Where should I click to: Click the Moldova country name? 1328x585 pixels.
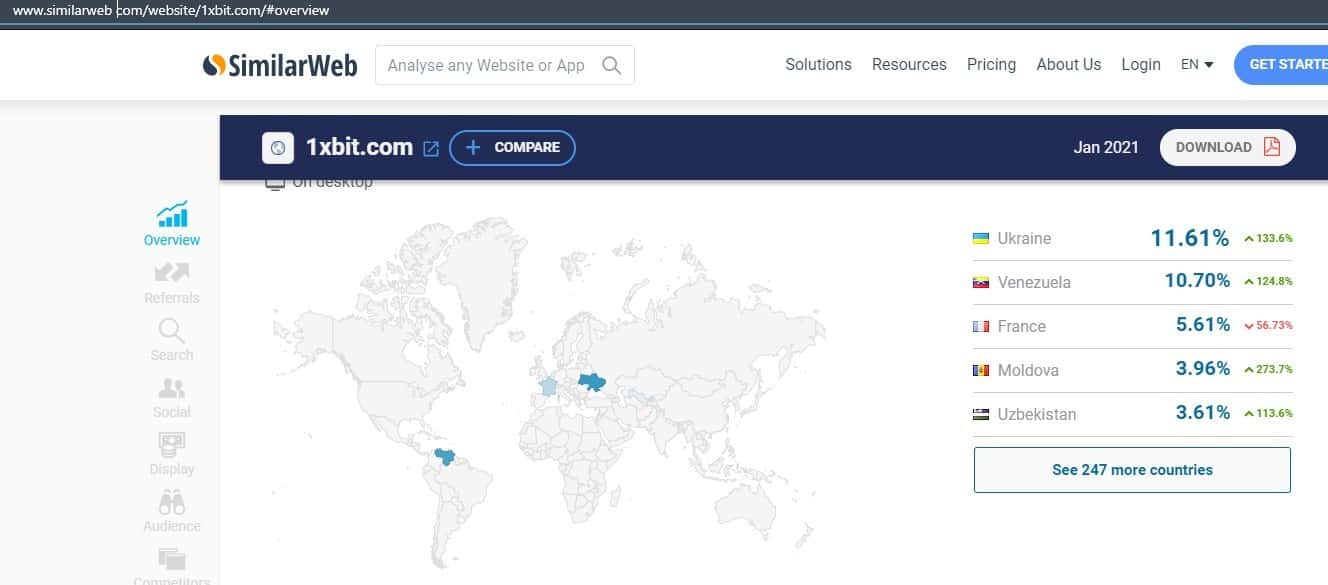pos(1028,370)
